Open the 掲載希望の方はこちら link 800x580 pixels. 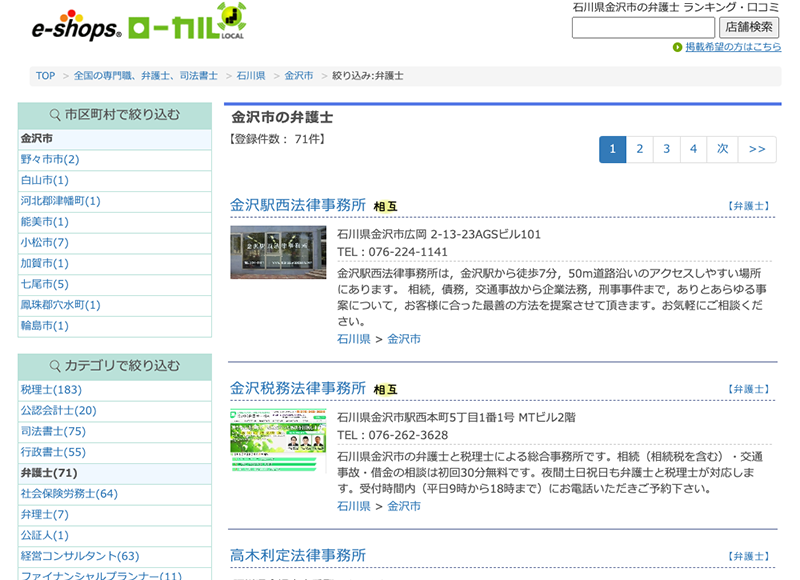(x=733, y=47)
